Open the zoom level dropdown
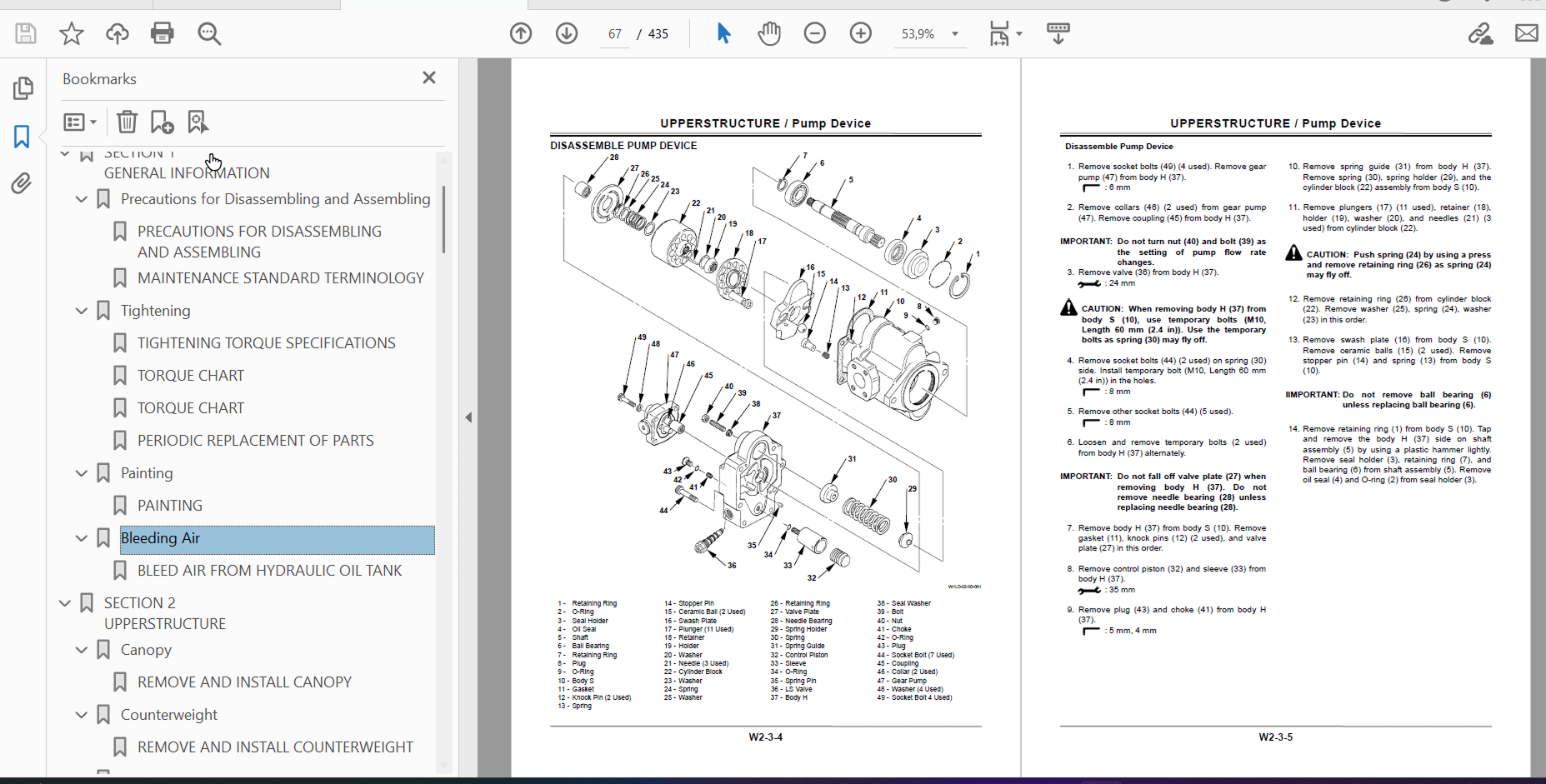 point(955,34)
